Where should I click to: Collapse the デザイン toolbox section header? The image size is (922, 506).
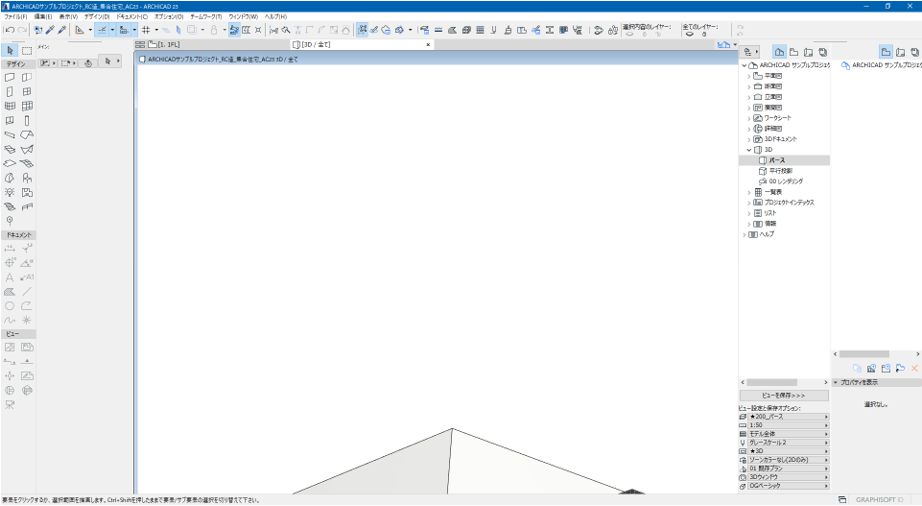click(x=18, y=64)
